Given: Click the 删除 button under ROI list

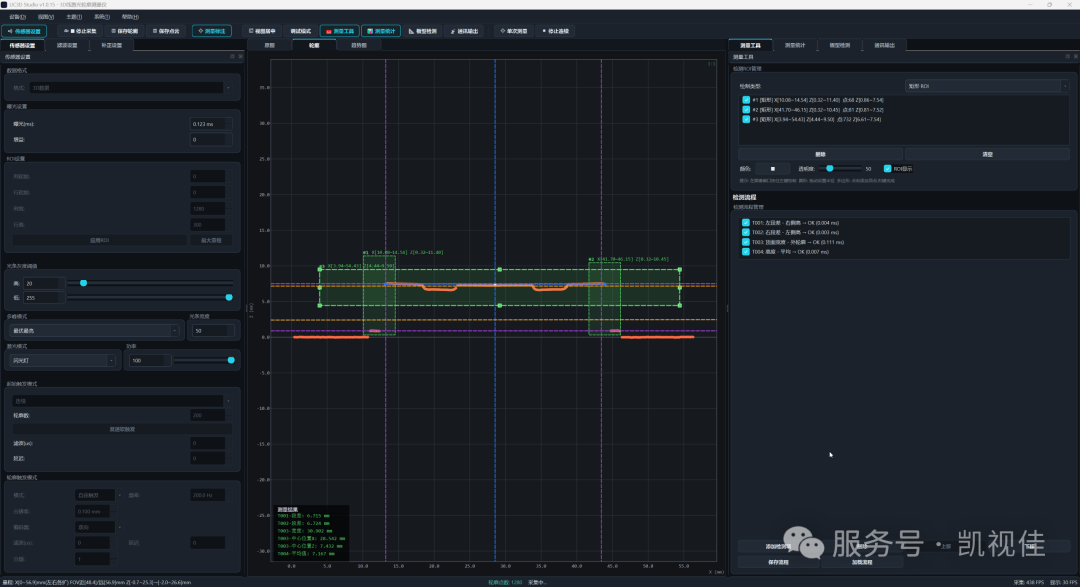Looking at the screenshot, I should pyautogui.click(x=820, y=154).
